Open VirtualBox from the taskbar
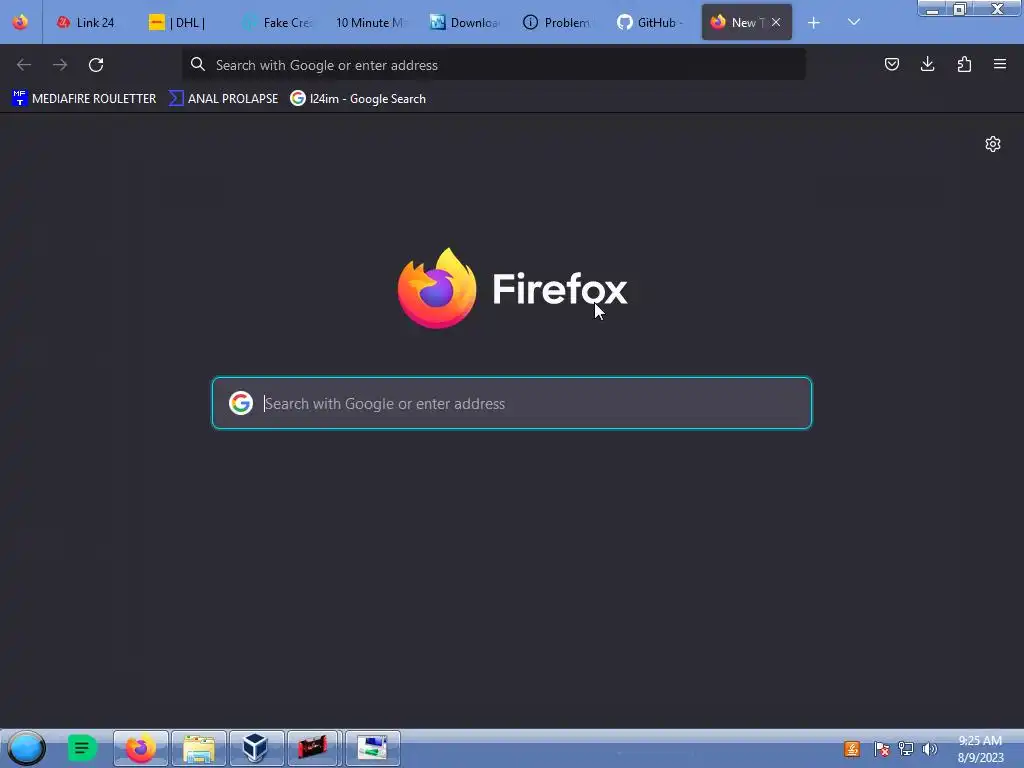1024x768 pixels. click(257, 748)
